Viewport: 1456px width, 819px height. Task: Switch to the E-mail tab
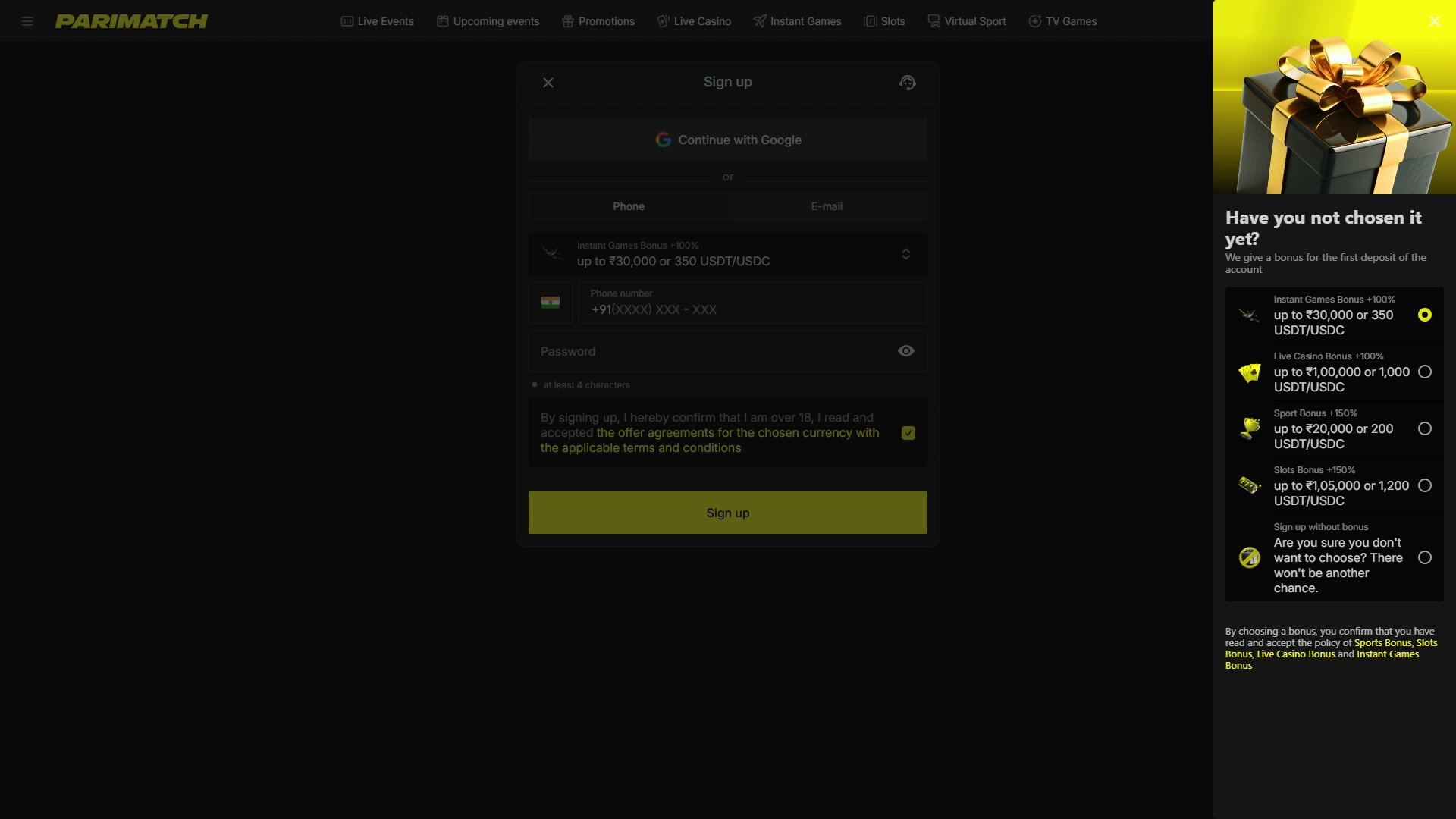pyautogui.click(x=827, y=206)
